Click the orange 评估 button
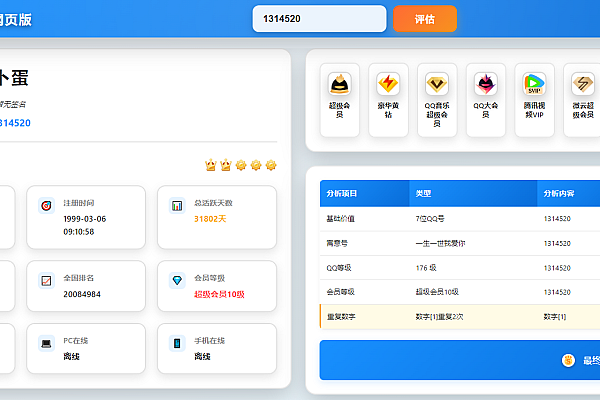Screen dimensions: 600x400 425,19
